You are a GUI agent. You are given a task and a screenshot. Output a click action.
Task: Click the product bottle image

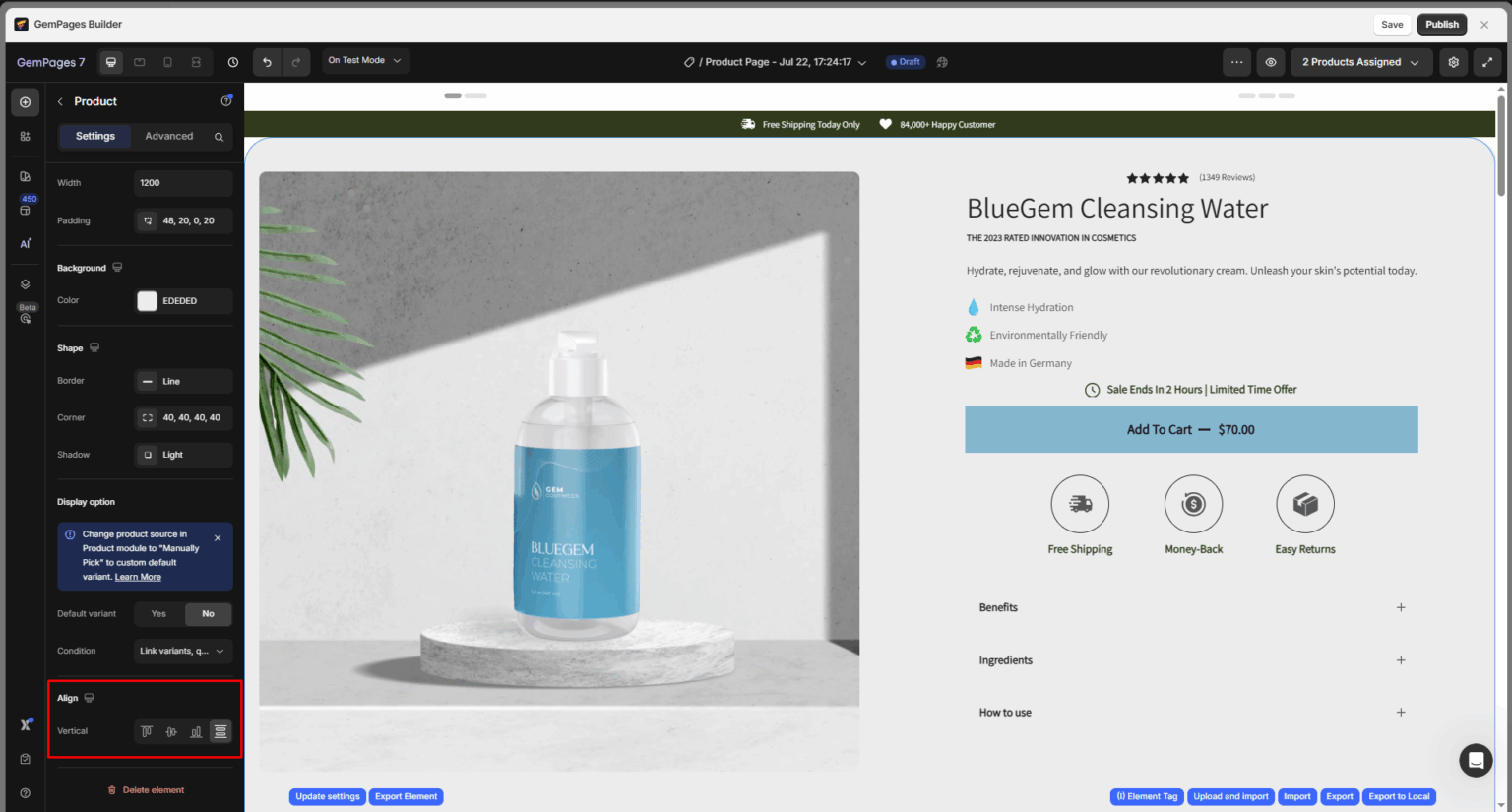click(559, 472)
